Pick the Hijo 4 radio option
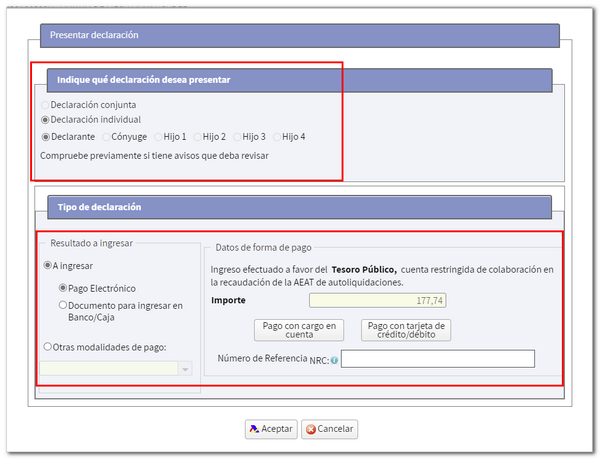The height and width of the screenshot is (459, 600). [277, 137]
